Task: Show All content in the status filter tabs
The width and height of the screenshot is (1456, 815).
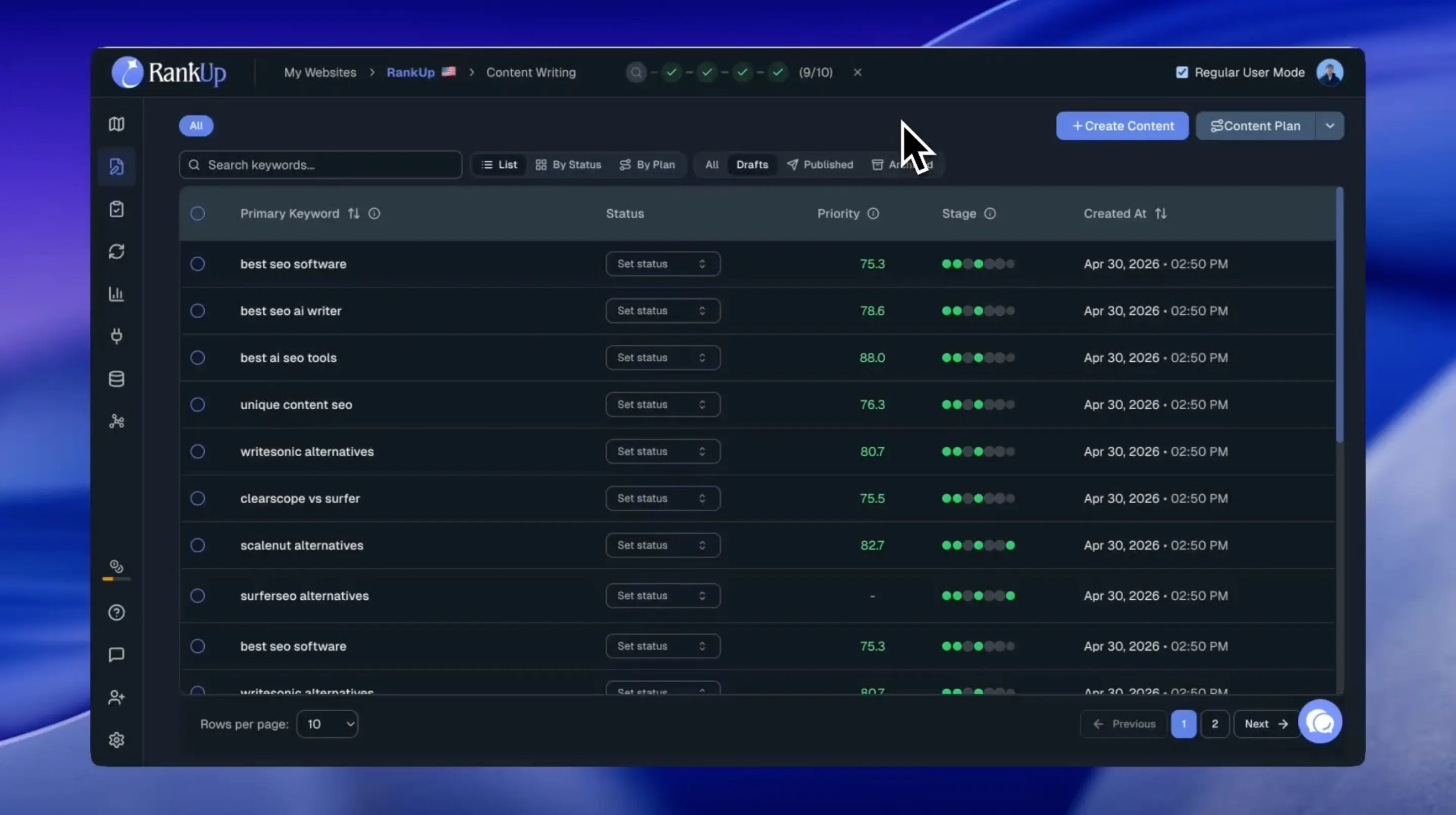Action: coord(712,165)
